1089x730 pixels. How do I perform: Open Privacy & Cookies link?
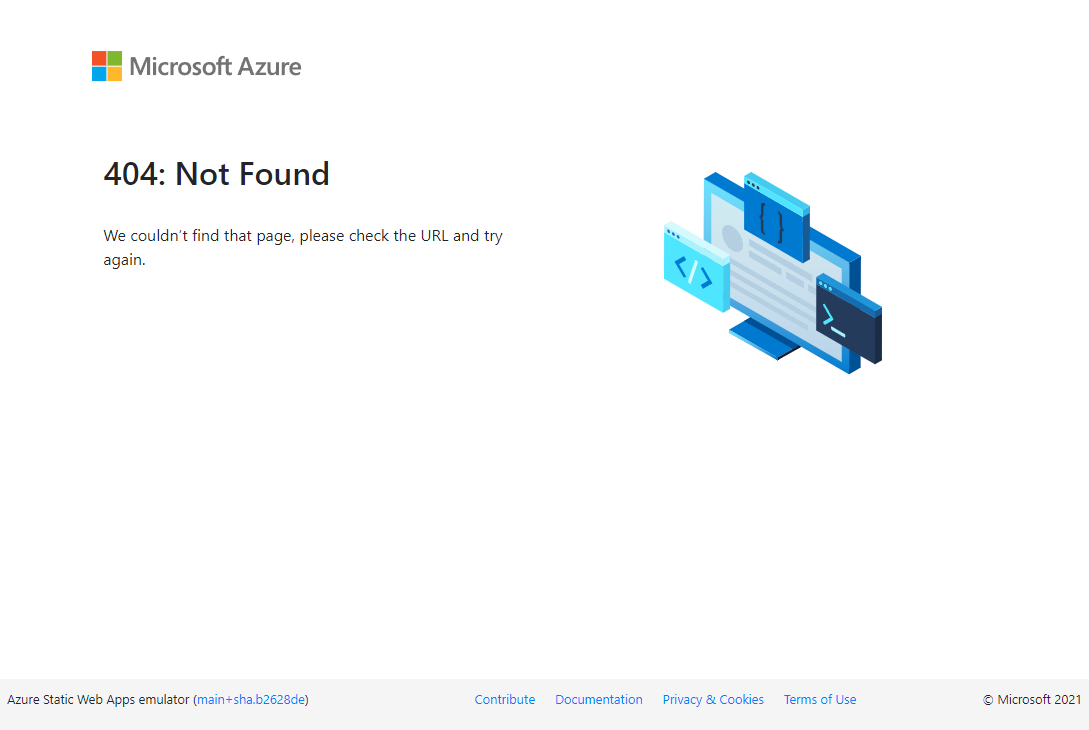pyautogui.click(x=713, y=699)
